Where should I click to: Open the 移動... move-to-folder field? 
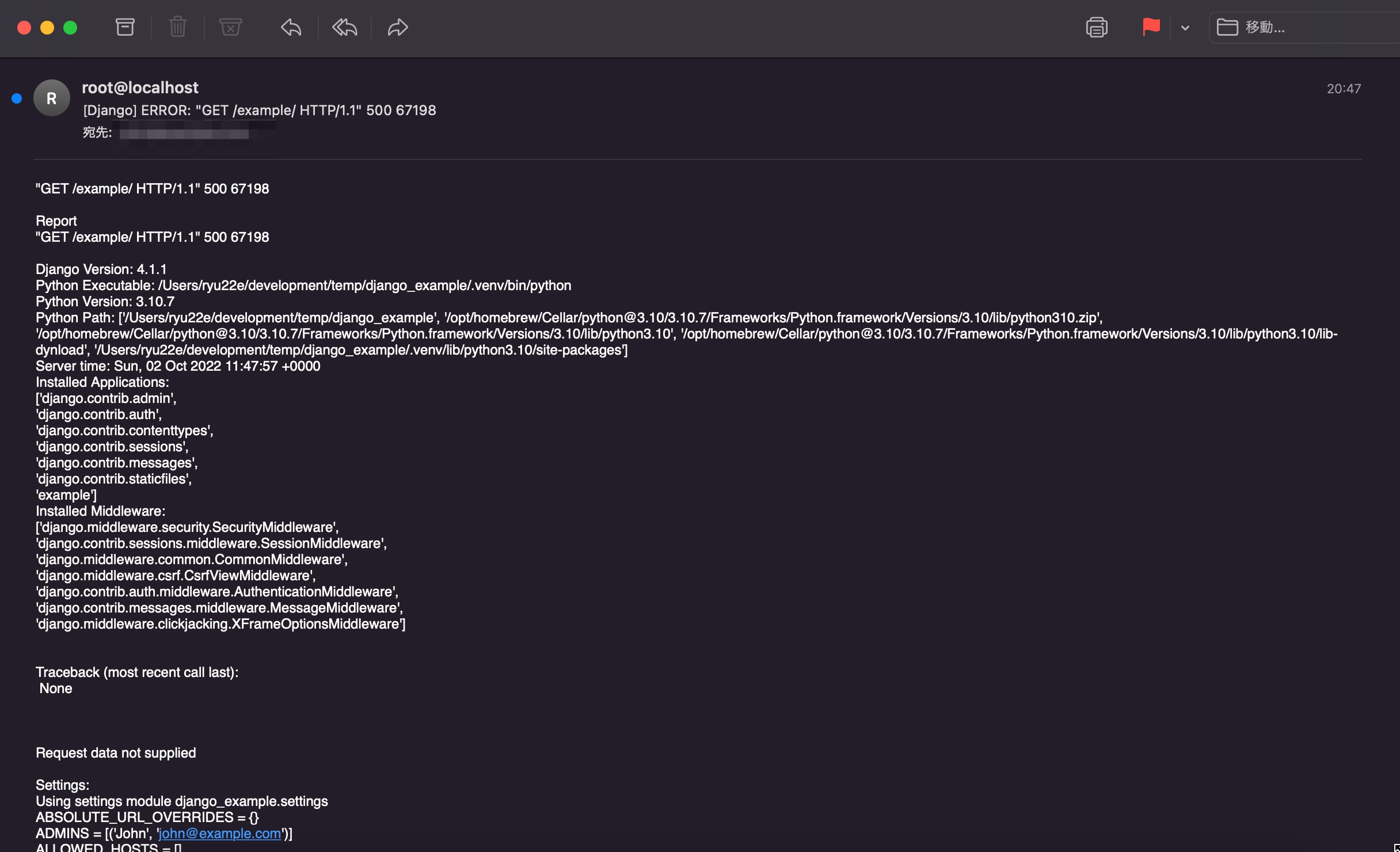[1304, 27]
